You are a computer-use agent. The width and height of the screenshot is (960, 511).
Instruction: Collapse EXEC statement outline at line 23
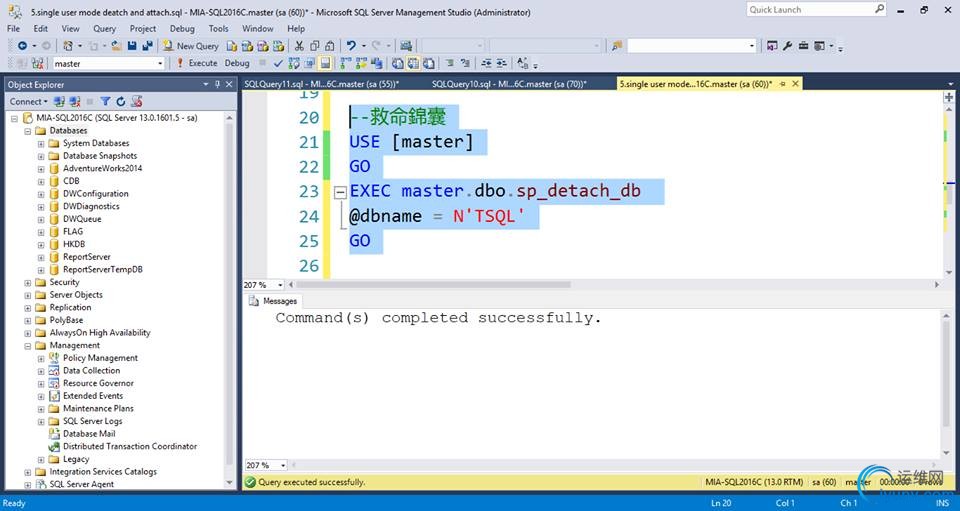tap(340, 192)
